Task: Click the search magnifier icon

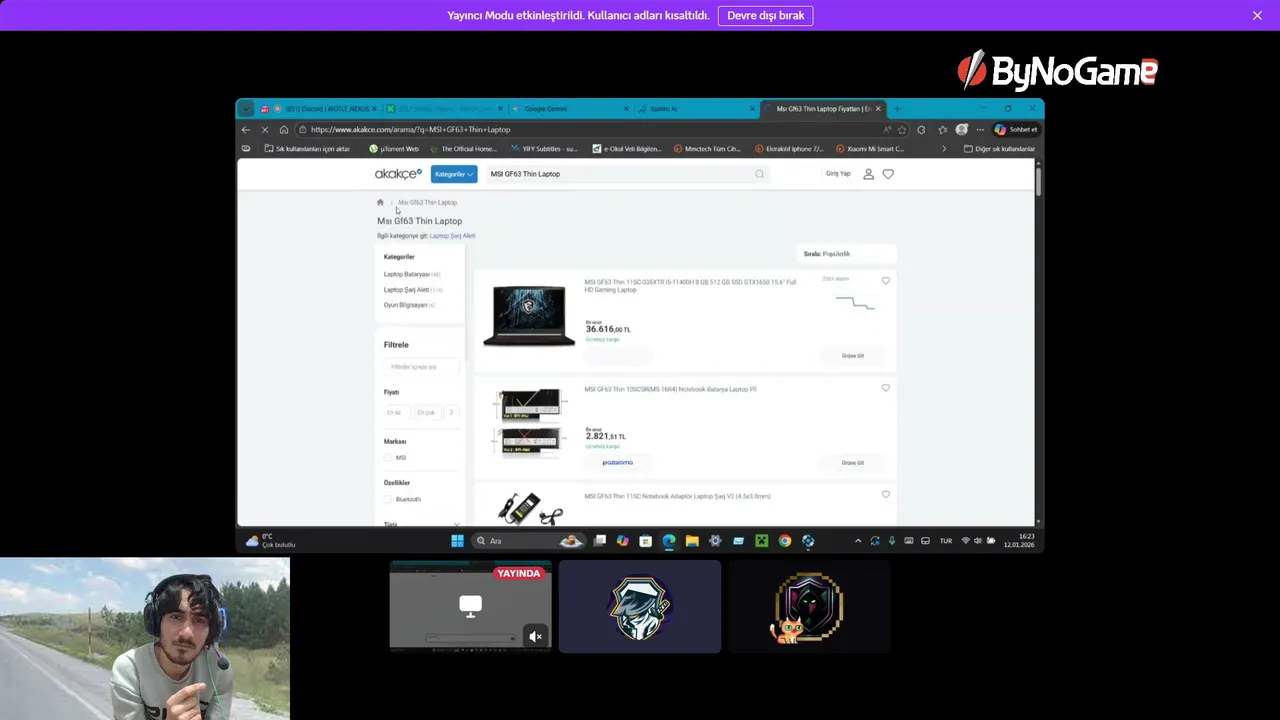Action: tap(759, 174)
